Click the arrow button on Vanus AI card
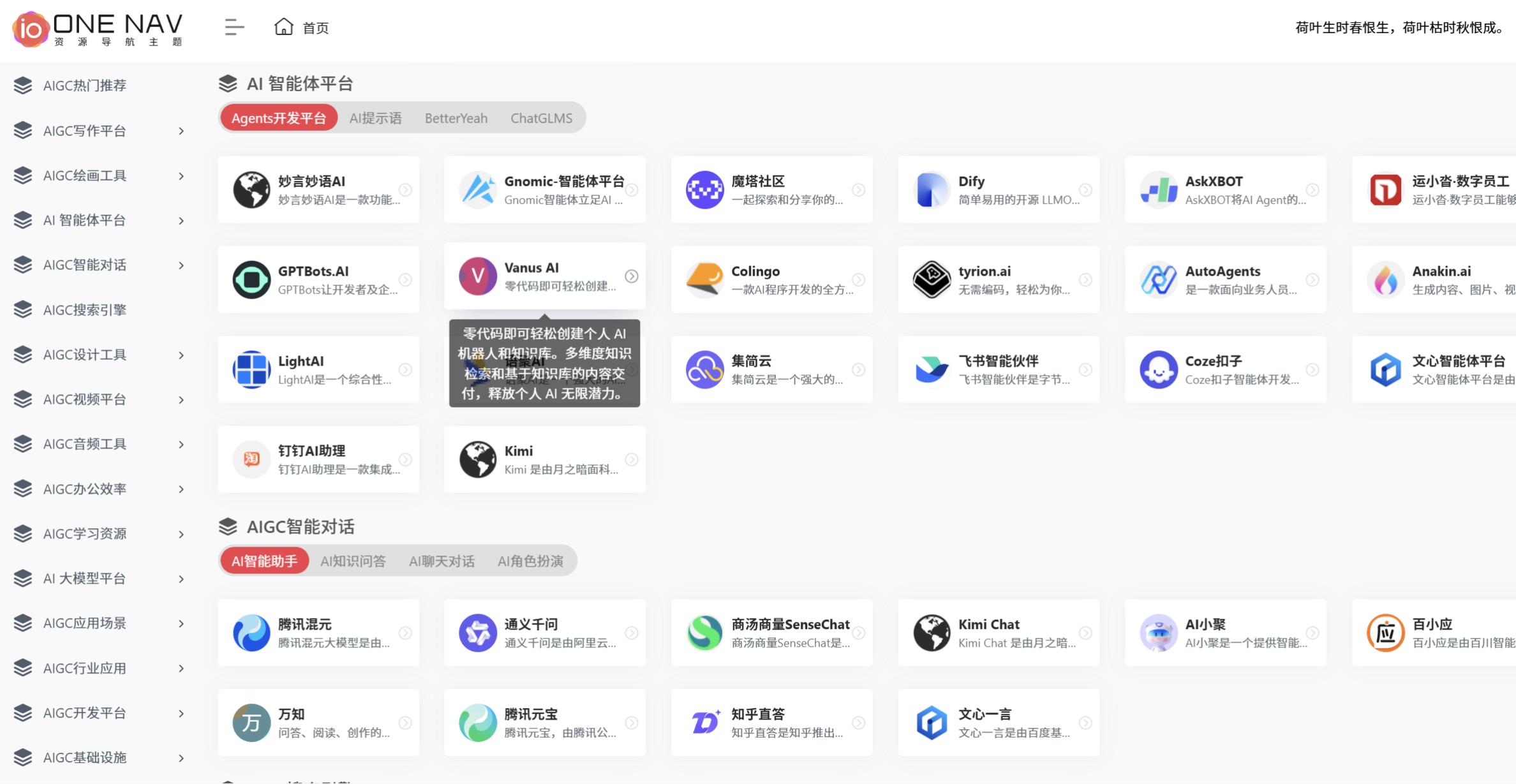Viewport: 1516px width, 784px height. [632, 276]
